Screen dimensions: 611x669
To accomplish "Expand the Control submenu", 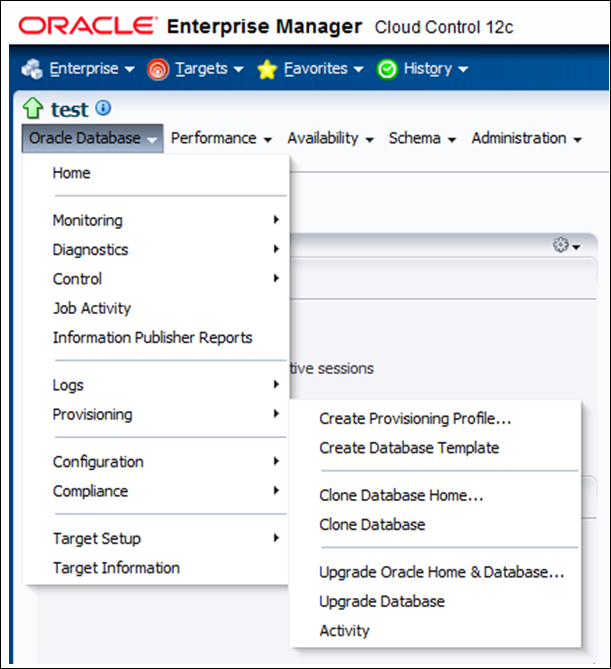I will pyautogui.click(x=157, y=279).
